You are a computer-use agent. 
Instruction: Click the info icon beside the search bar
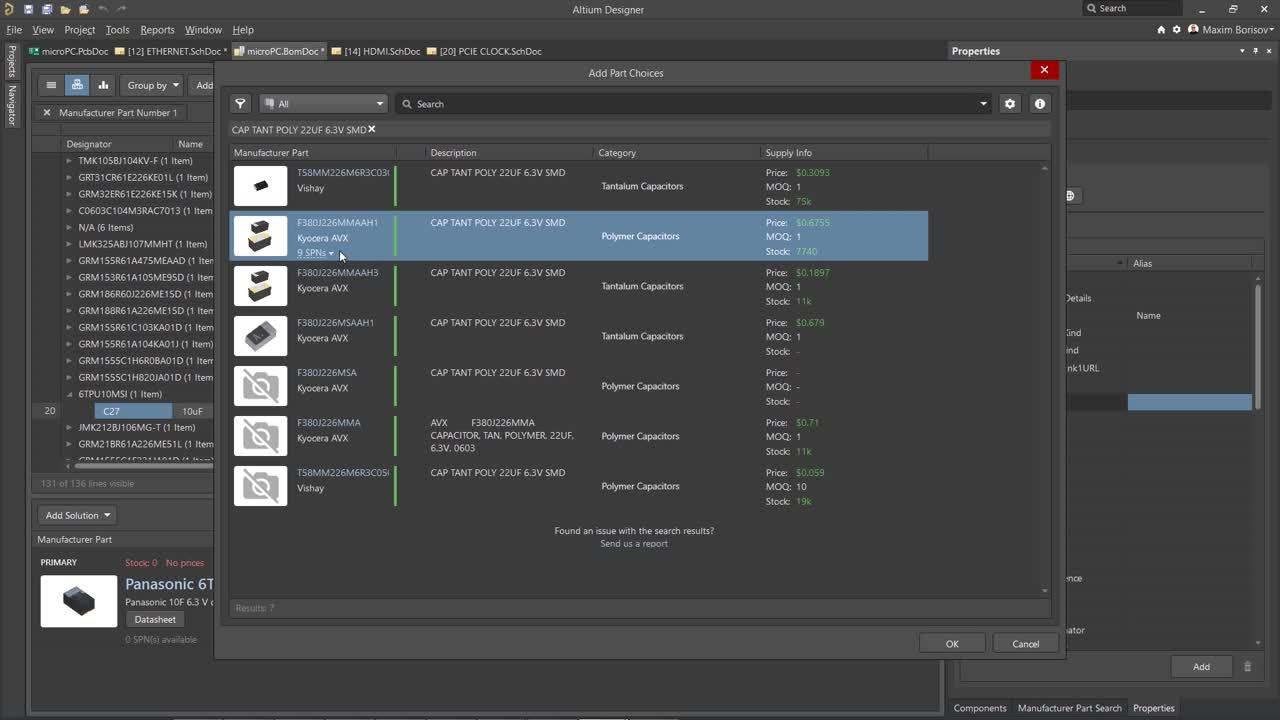click(1040, 104)
